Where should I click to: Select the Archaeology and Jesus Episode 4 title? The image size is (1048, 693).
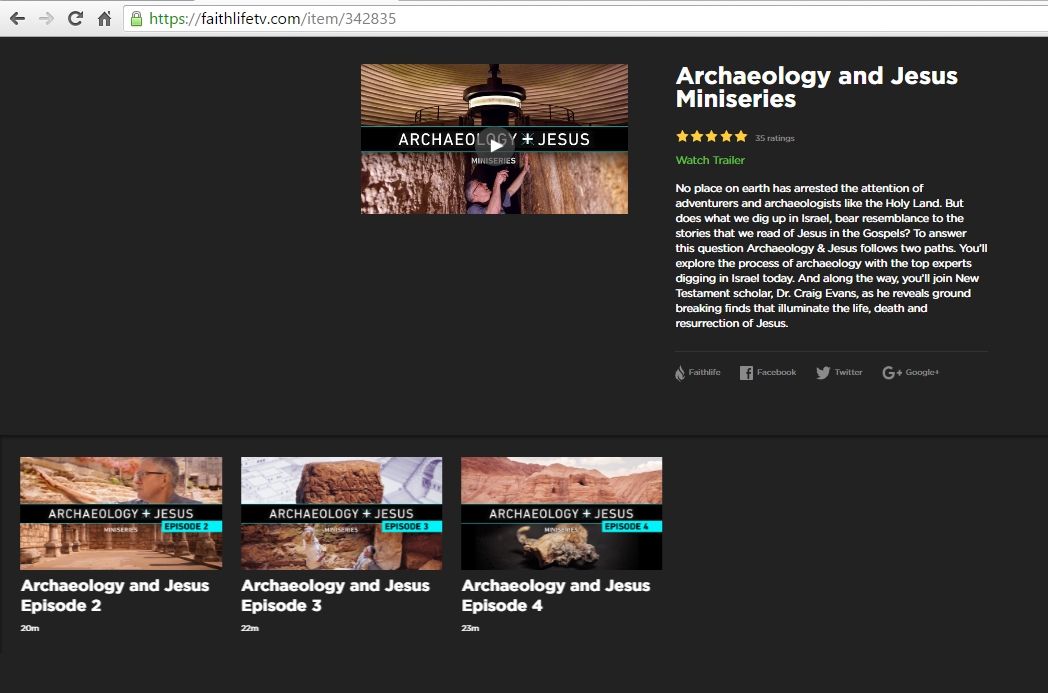click(x=556, y=595)
